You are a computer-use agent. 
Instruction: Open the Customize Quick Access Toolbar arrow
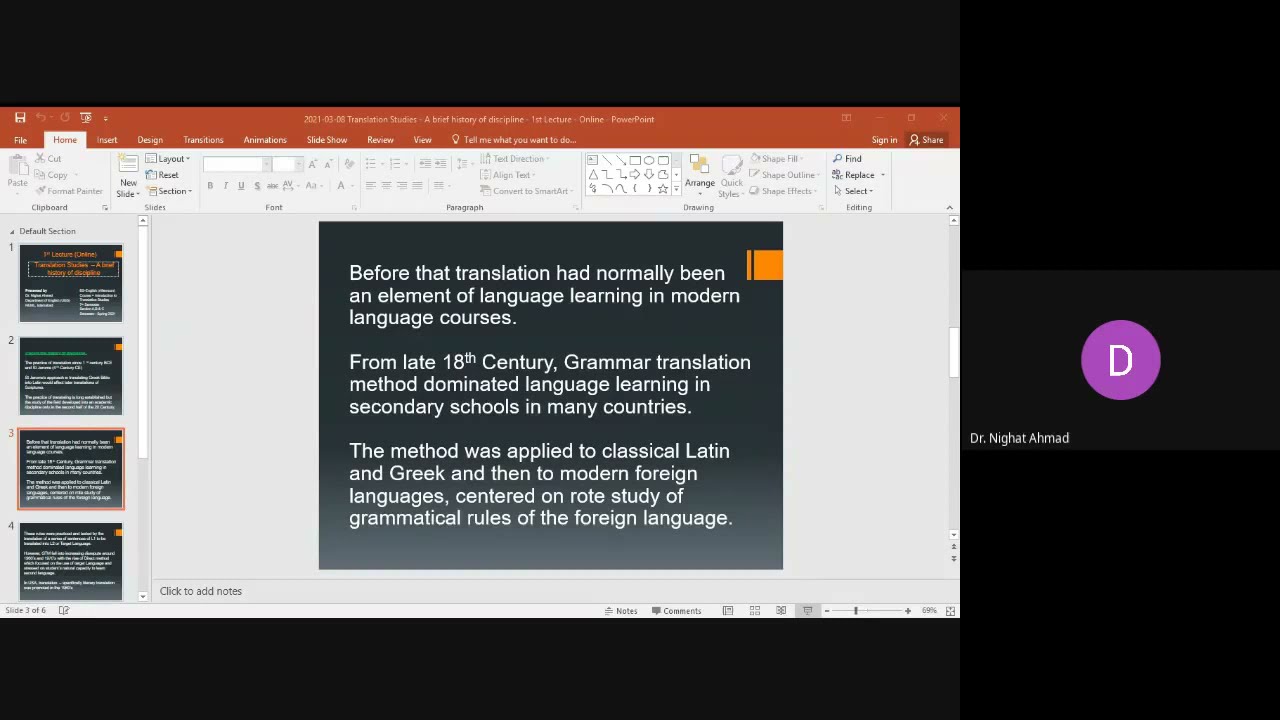click(x=105, y=118)
